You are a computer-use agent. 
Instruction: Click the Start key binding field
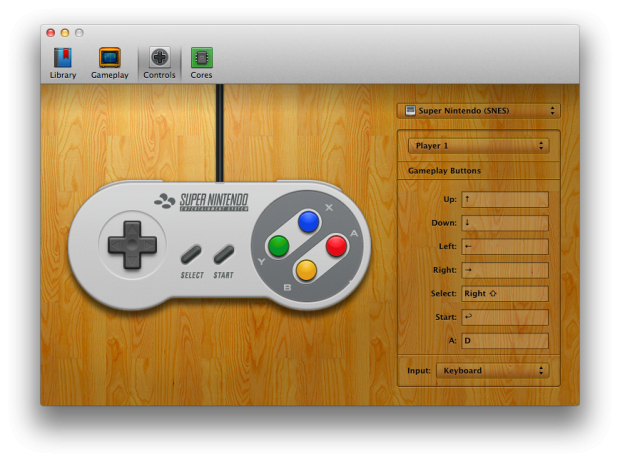pyautogui.click(x=505, y=317)
